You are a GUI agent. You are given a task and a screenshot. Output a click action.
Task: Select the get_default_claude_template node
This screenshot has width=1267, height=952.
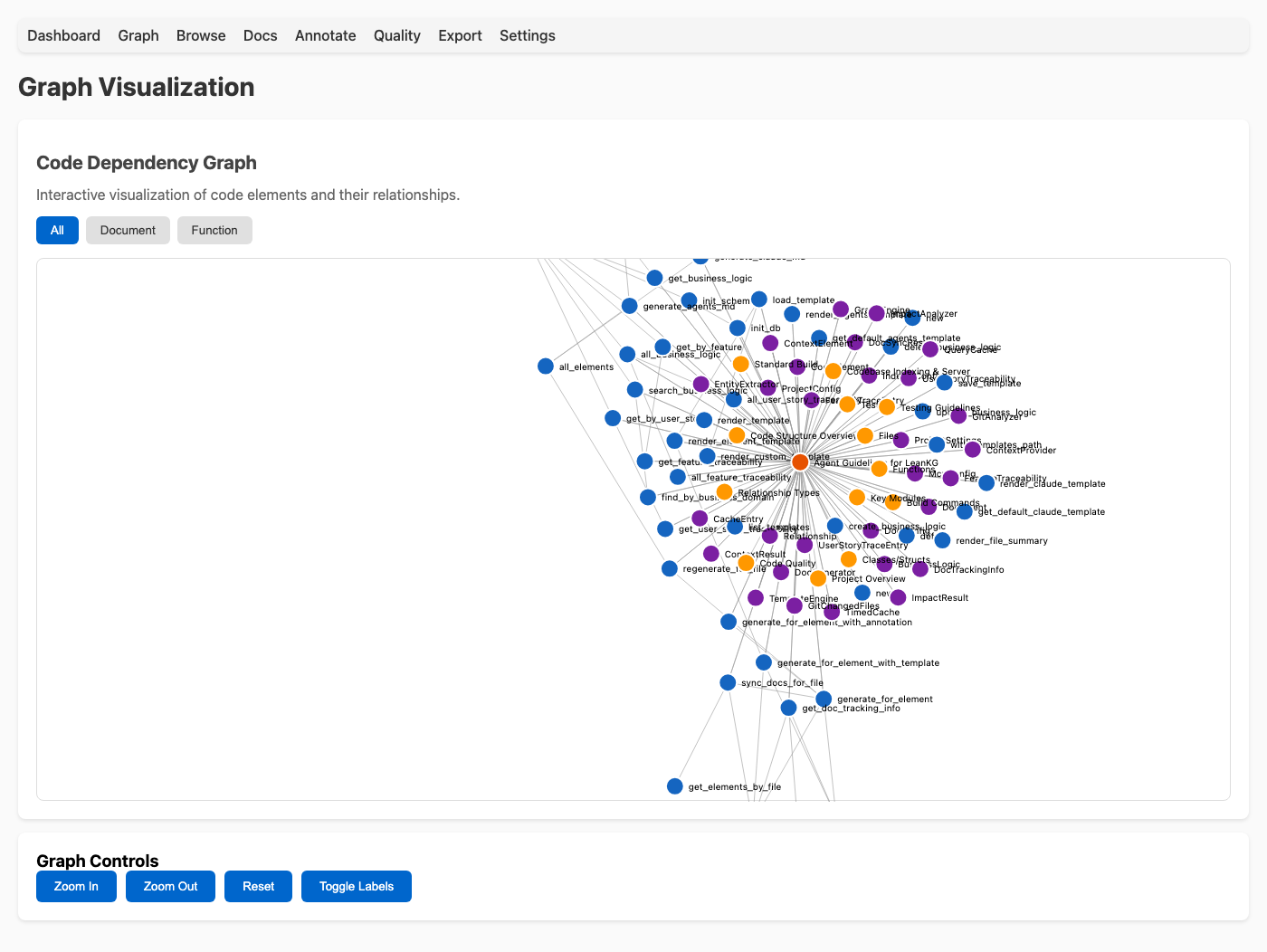click(964, 512)
